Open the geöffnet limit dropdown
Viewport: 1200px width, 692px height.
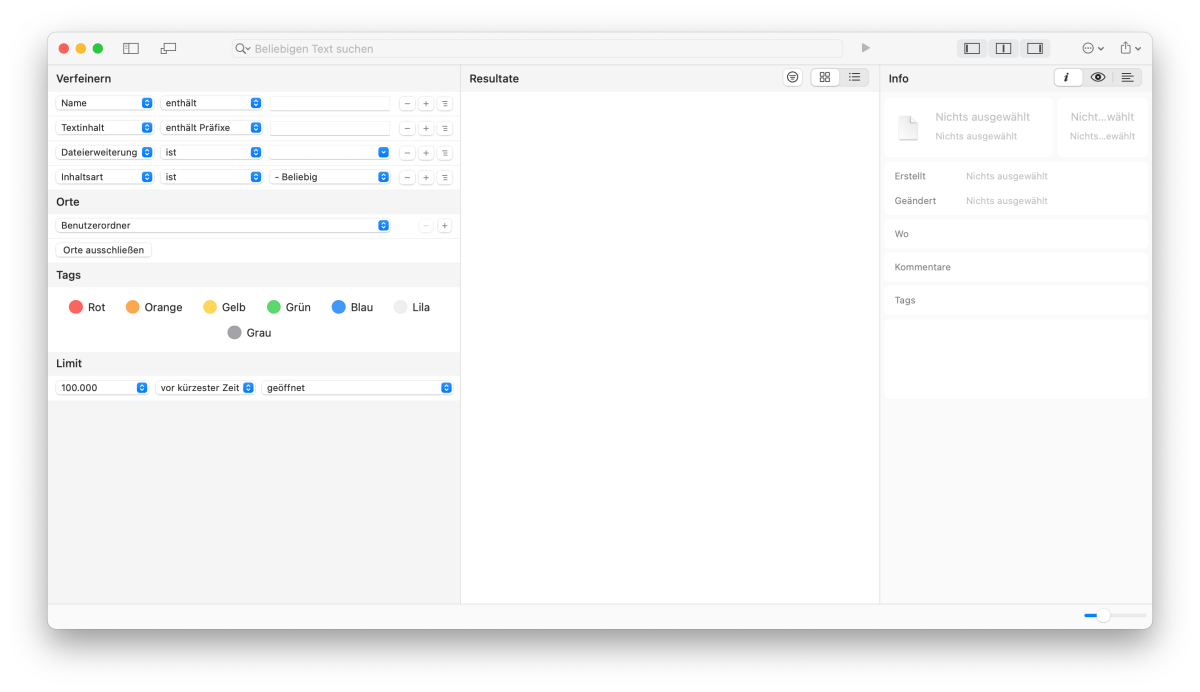[358, 388]
